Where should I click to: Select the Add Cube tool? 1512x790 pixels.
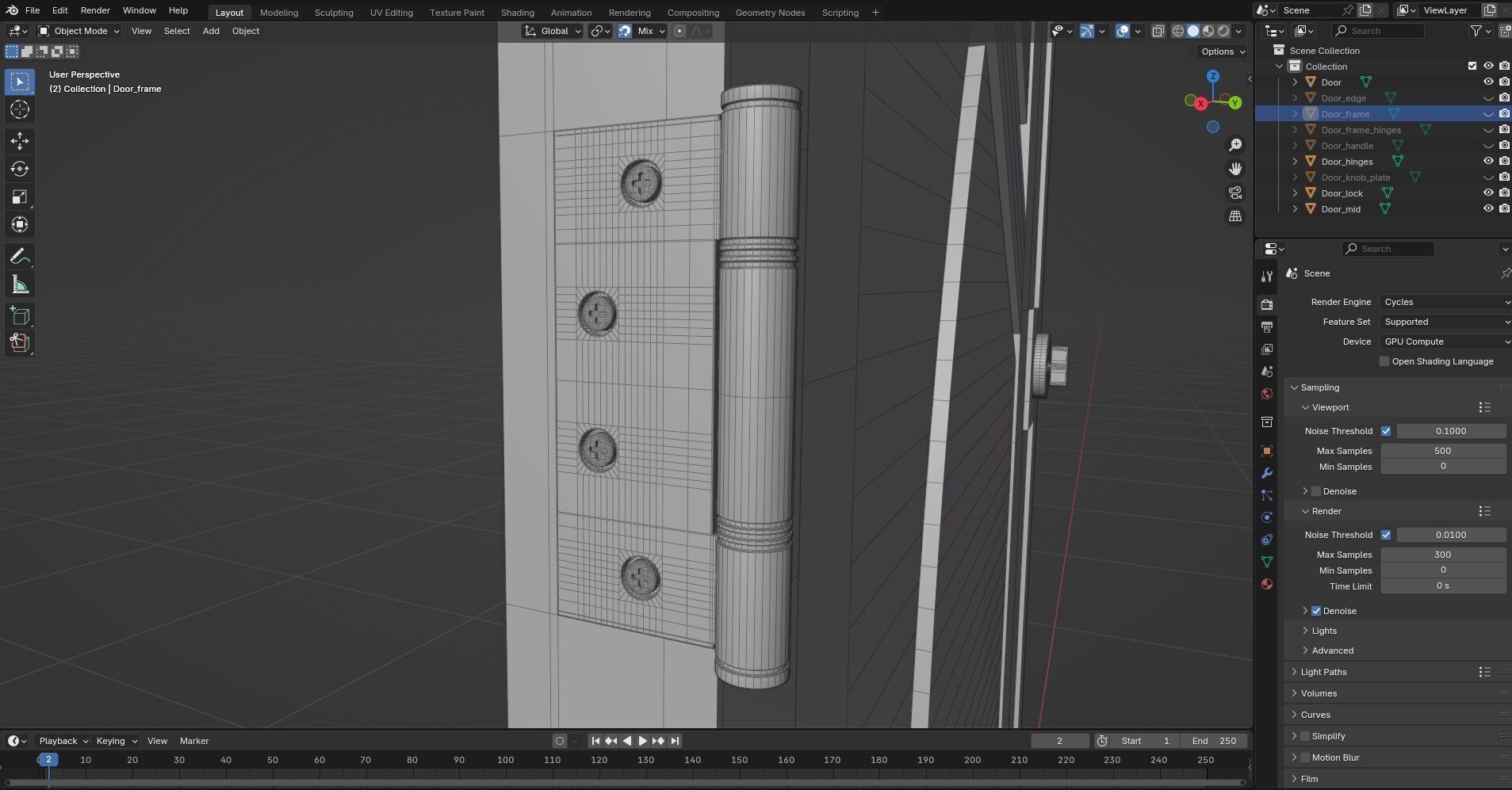point(20,316)
